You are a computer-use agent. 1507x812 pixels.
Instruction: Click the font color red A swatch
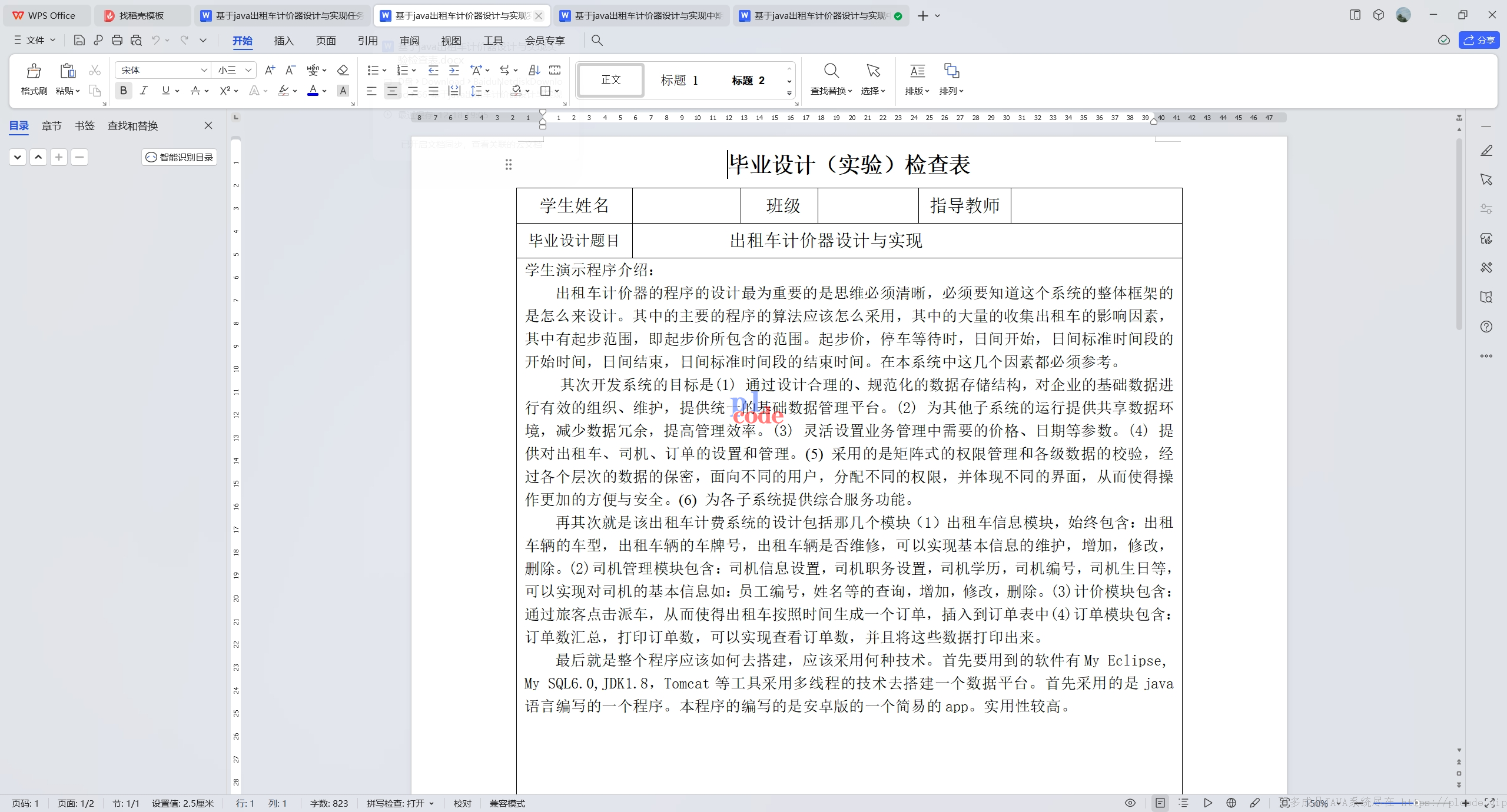313,91
